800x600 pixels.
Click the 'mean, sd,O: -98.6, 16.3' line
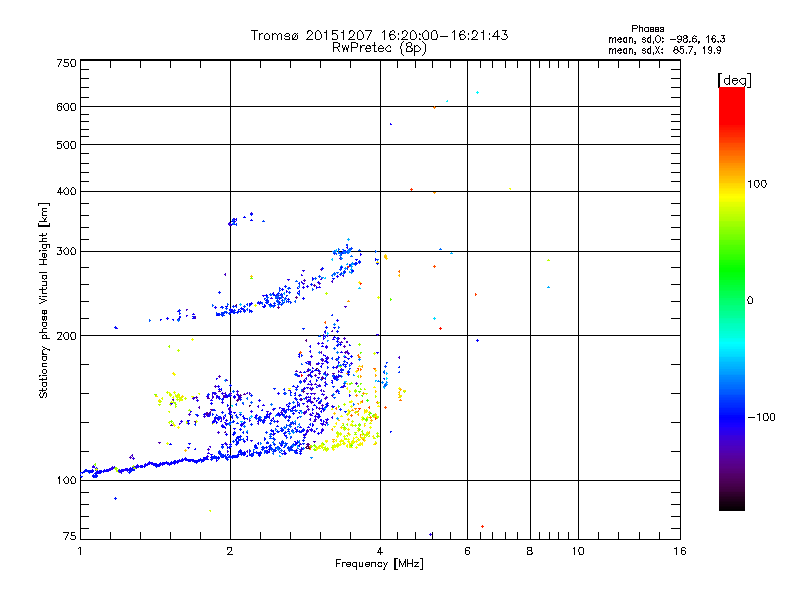pos(666,39)
